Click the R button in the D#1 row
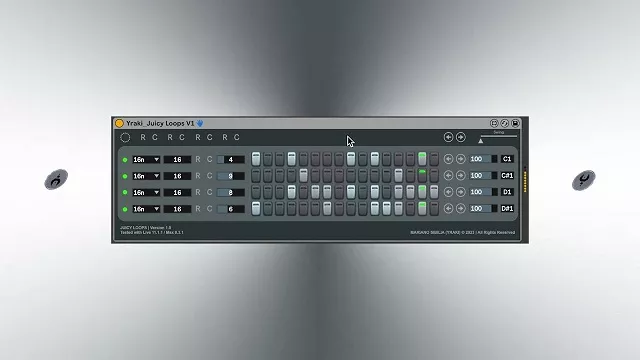 198,209
